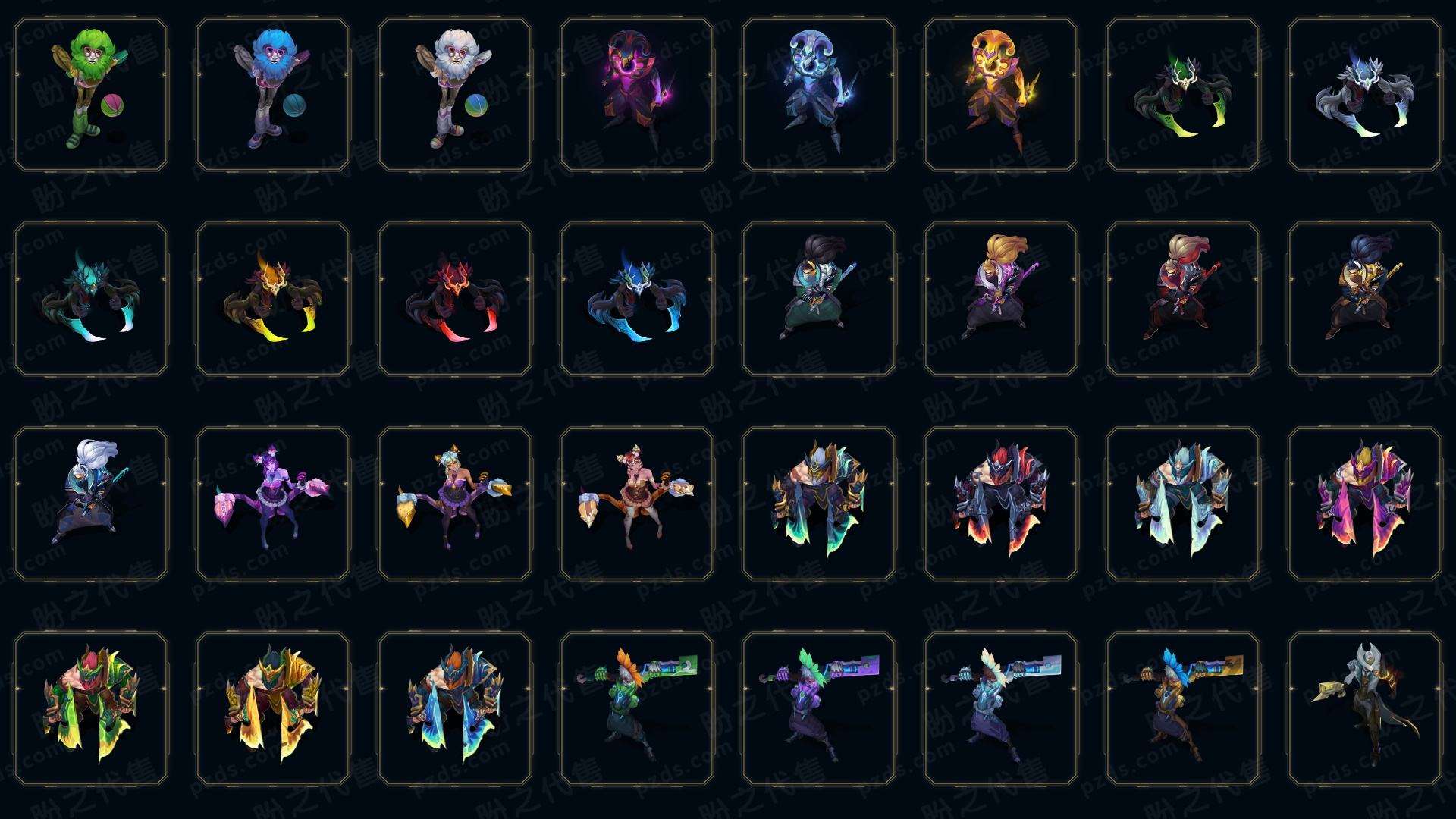1456x819 pixels.
Task: Select the pink-bladed armored warrior chroma
Action: (1365, 504)
